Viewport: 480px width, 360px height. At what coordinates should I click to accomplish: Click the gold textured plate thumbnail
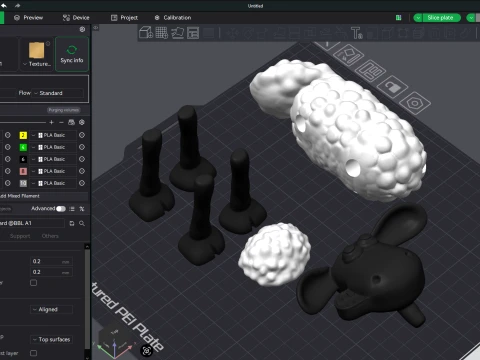[x=37, y=50]
